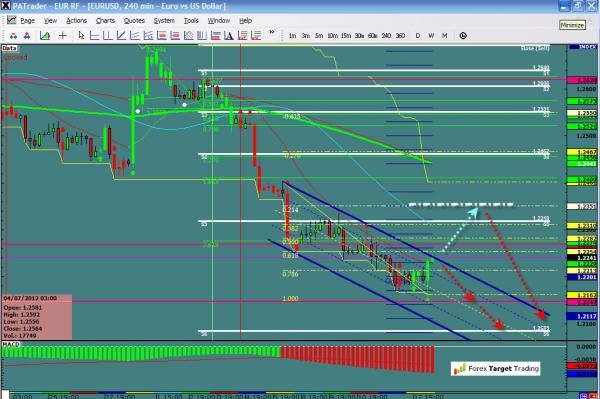Switch chart to 1m timeframe
The width and height of the screenshot is (600, 399).
(x=292, y=36)
